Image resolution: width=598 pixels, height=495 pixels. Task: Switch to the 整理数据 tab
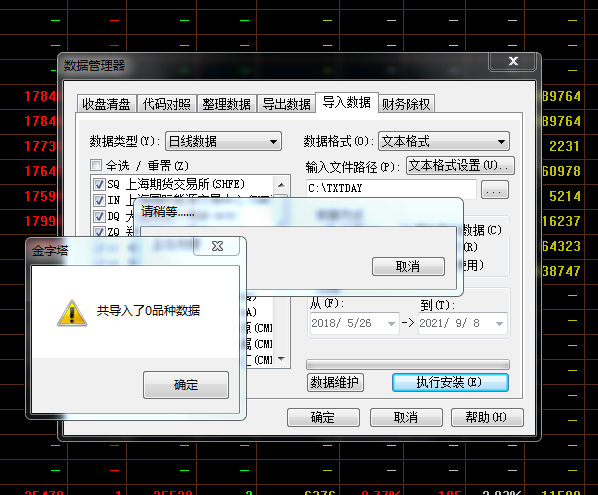tap(227, 104)
